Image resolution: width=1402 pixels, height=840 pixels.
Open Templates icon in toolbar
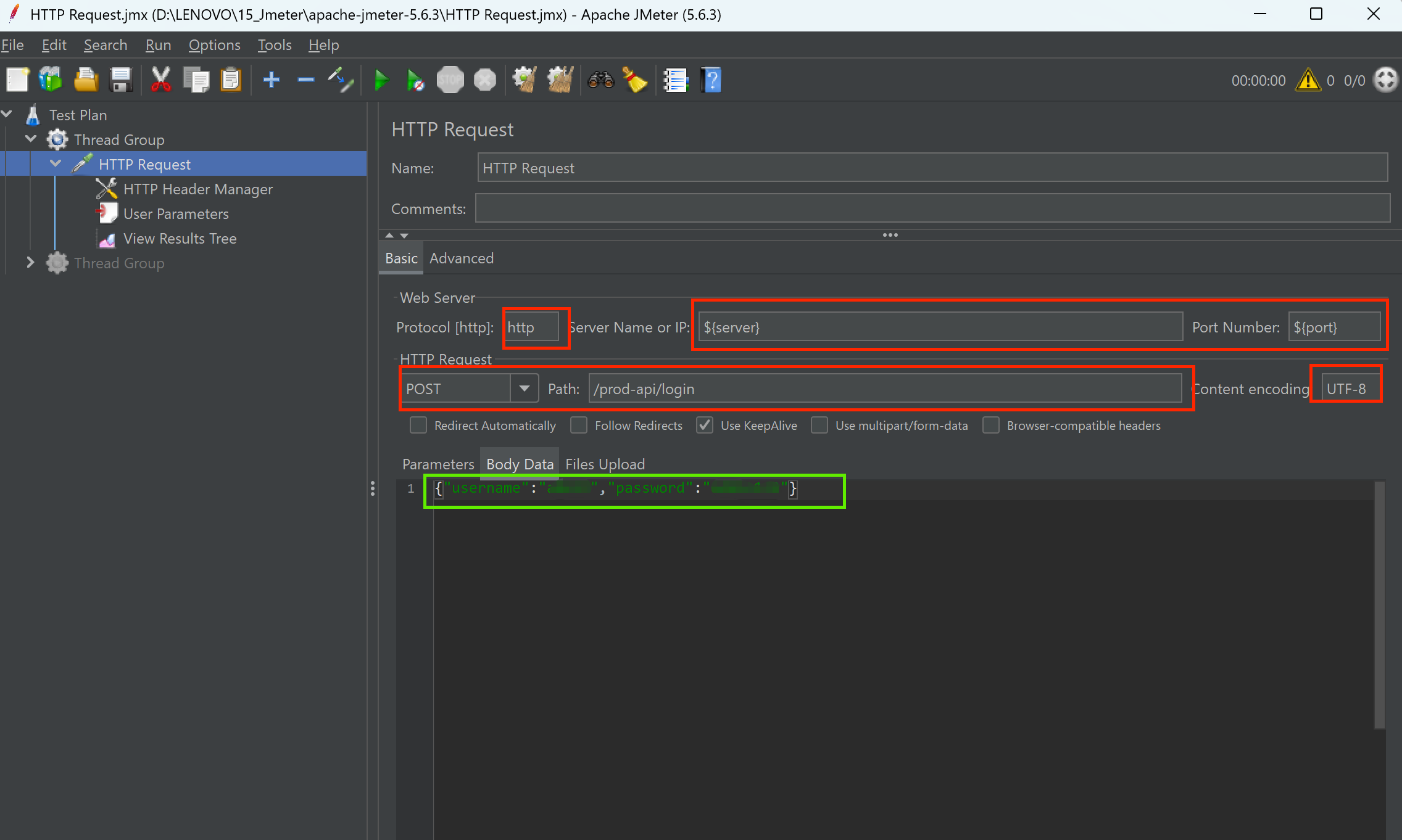(x=51, y=80)
